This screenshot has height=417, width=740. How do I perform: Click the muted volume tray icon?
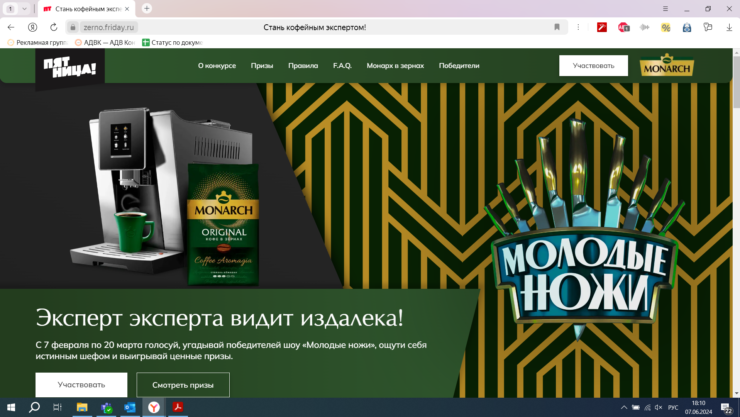click(x=659, y=408)
